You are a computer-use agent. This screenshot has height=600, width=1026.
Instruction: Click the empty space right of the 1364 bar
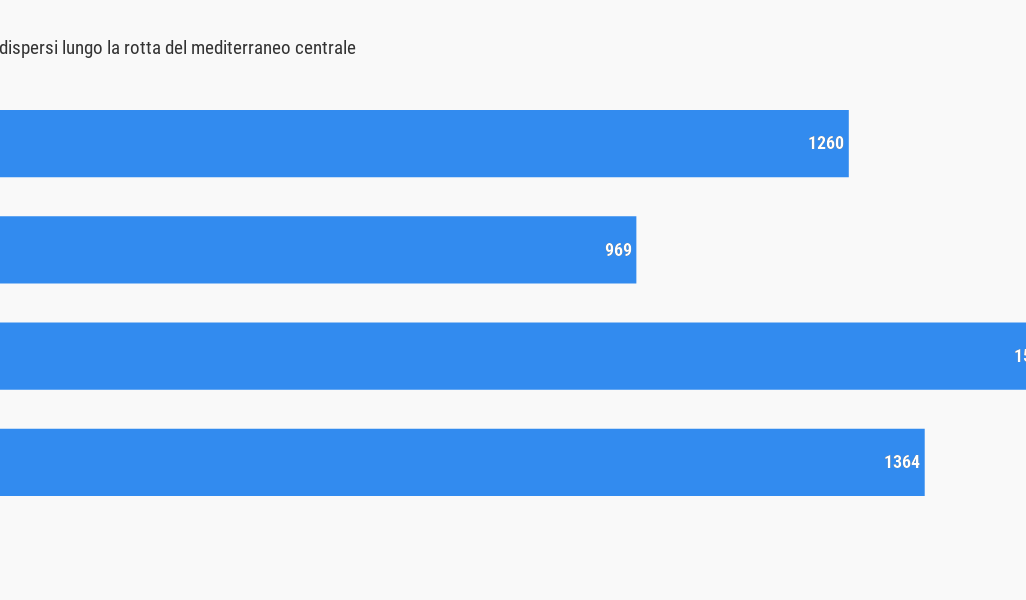(x=975, y=463)
